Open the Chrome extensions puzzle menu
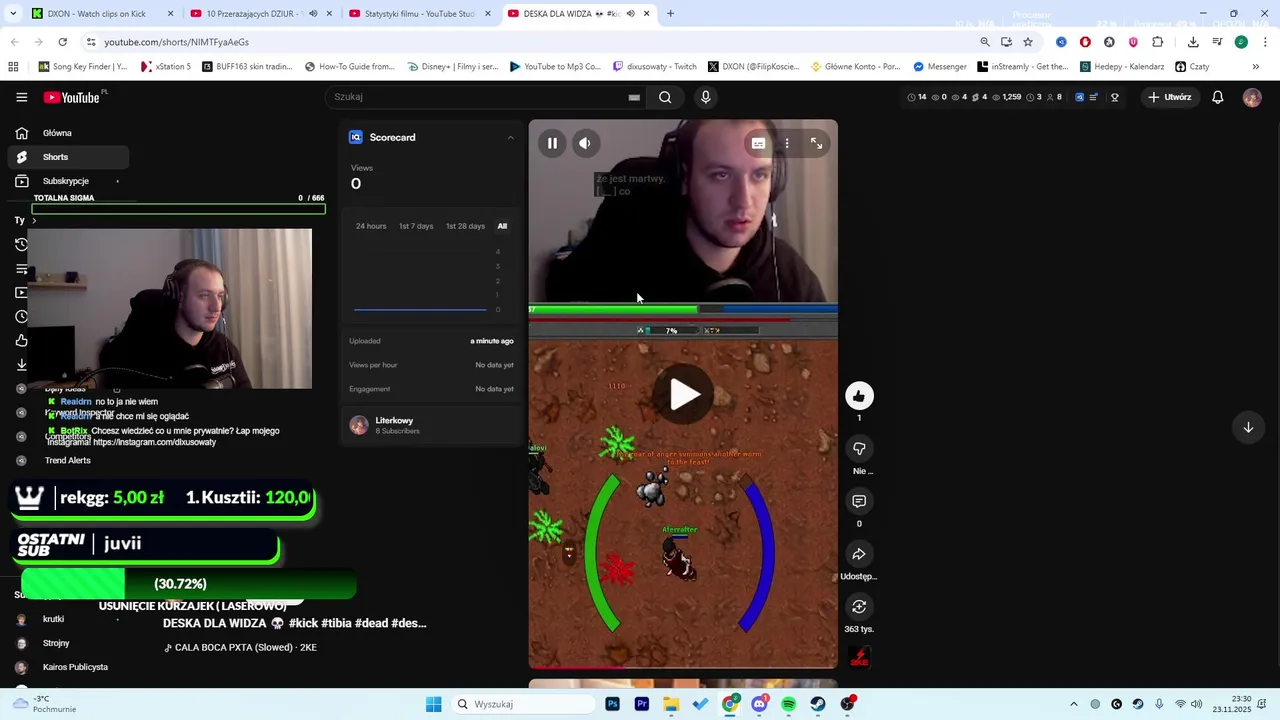 [x=1157, y=42]
